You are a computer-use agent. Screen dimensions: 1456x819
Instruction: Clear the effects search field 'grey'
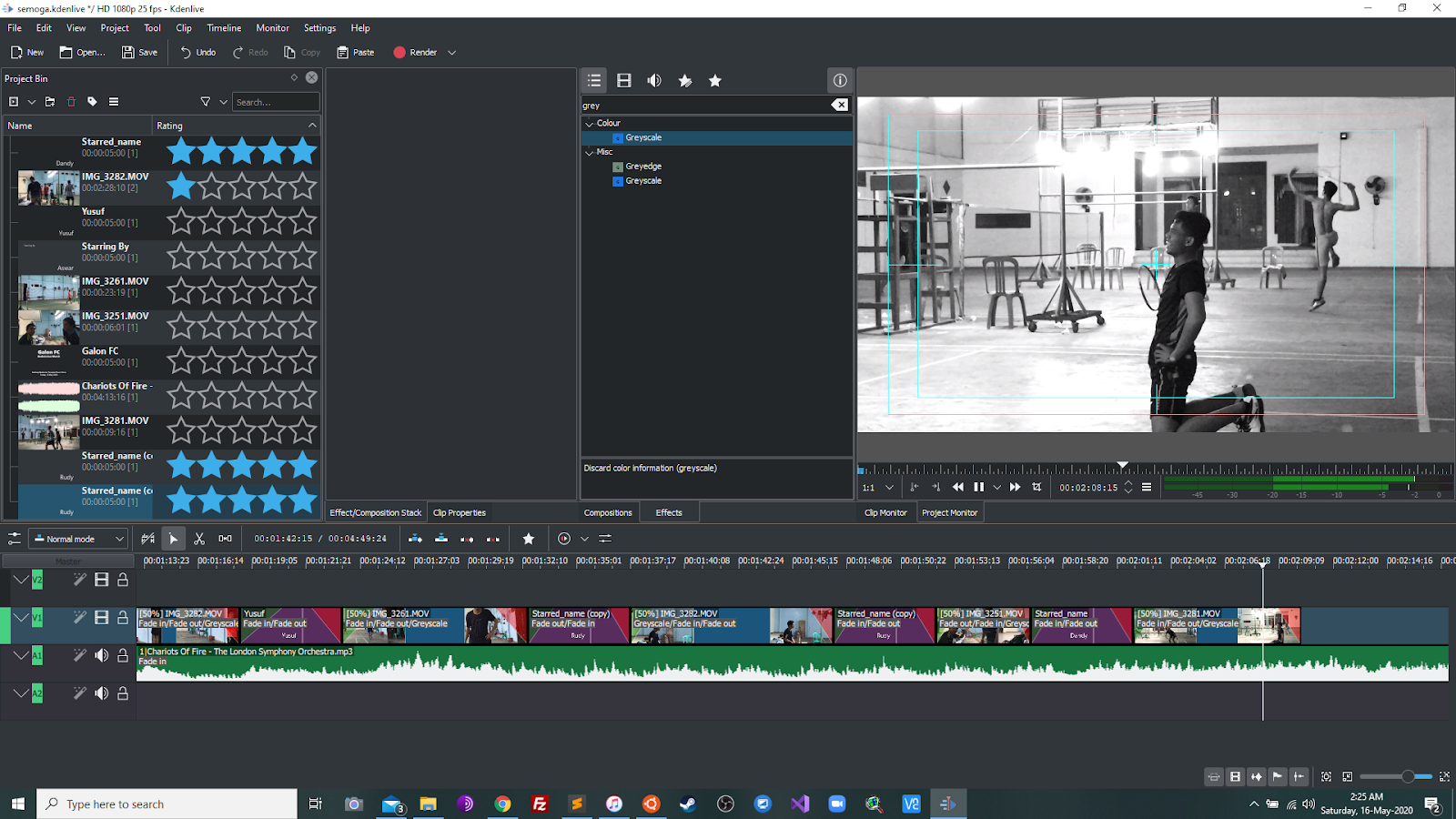point(840,106)
